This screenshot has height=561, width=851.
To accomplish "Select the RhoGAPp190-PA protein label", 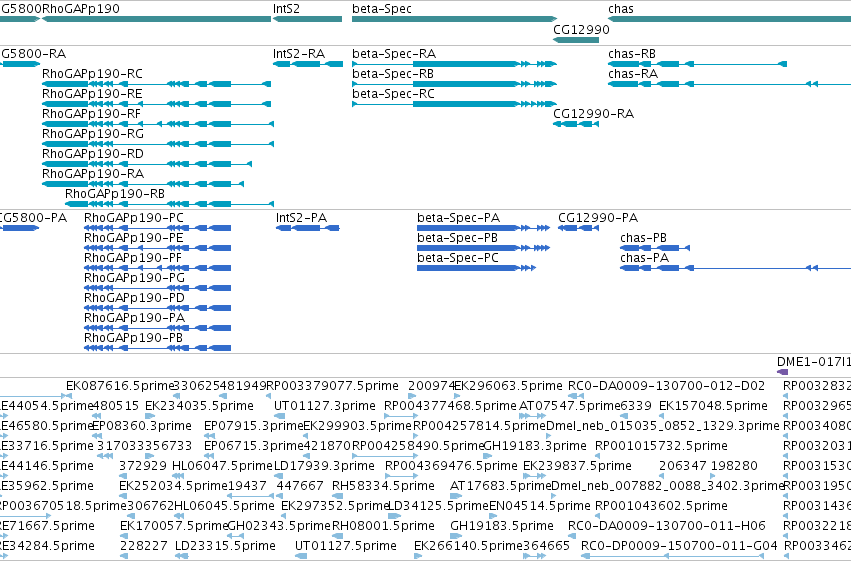I will pyautogui.click(x=134, y=318).
